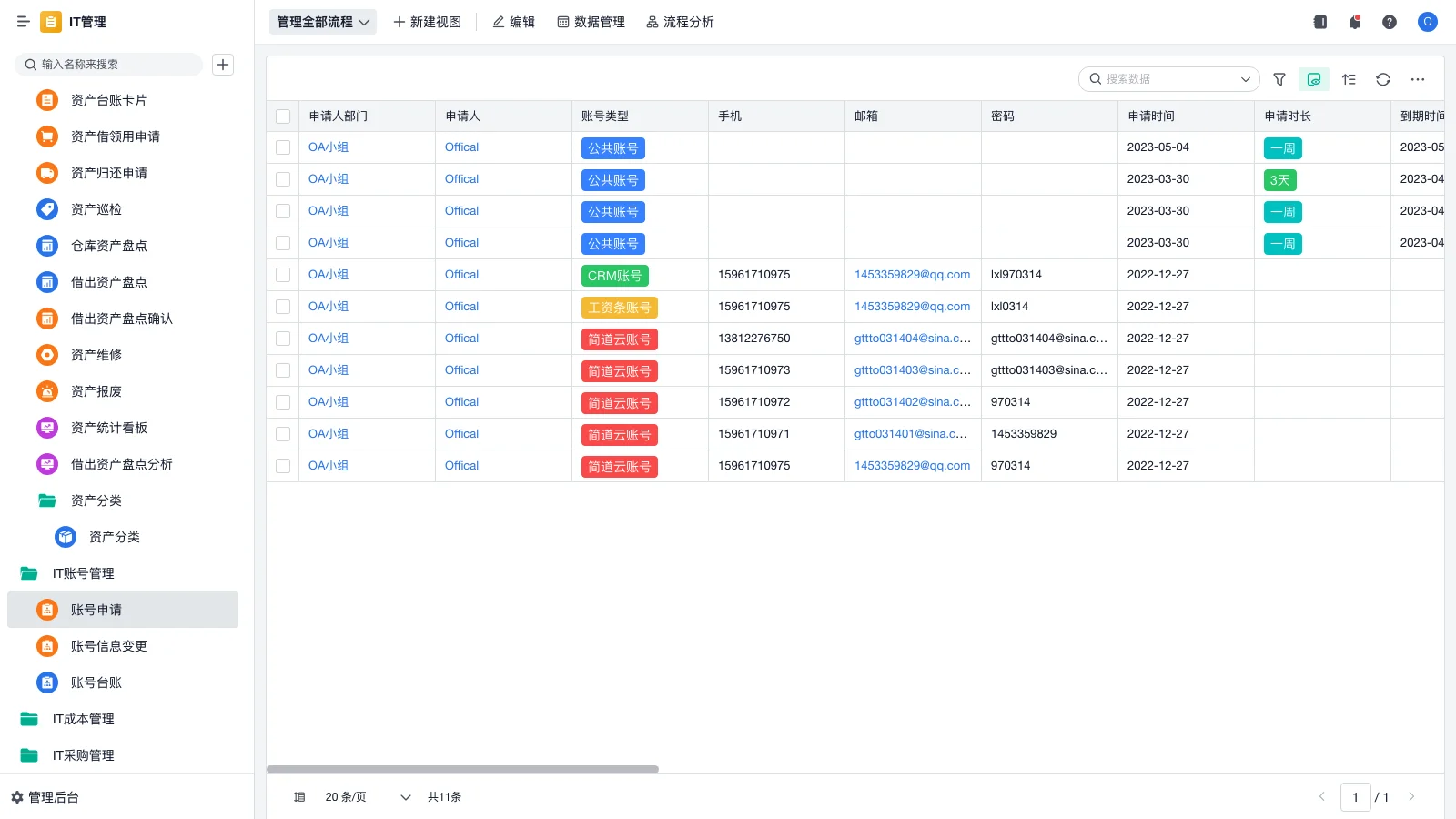Select 账号台账 in the sidebar
The height and width of the screenshot is (819, 1456).
(96, 682)
